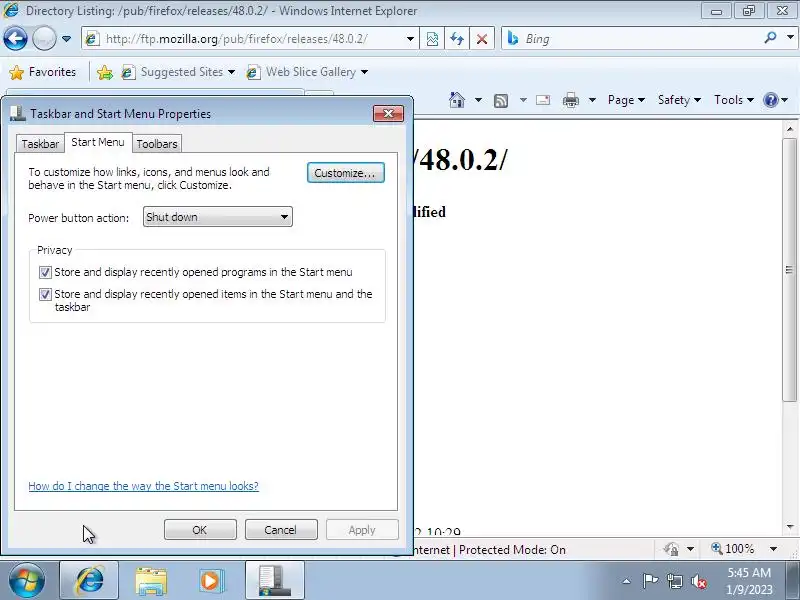The width and height of the screenshot is (800, 600).
Task: Open the Safety menu
Action: (679, 100)
